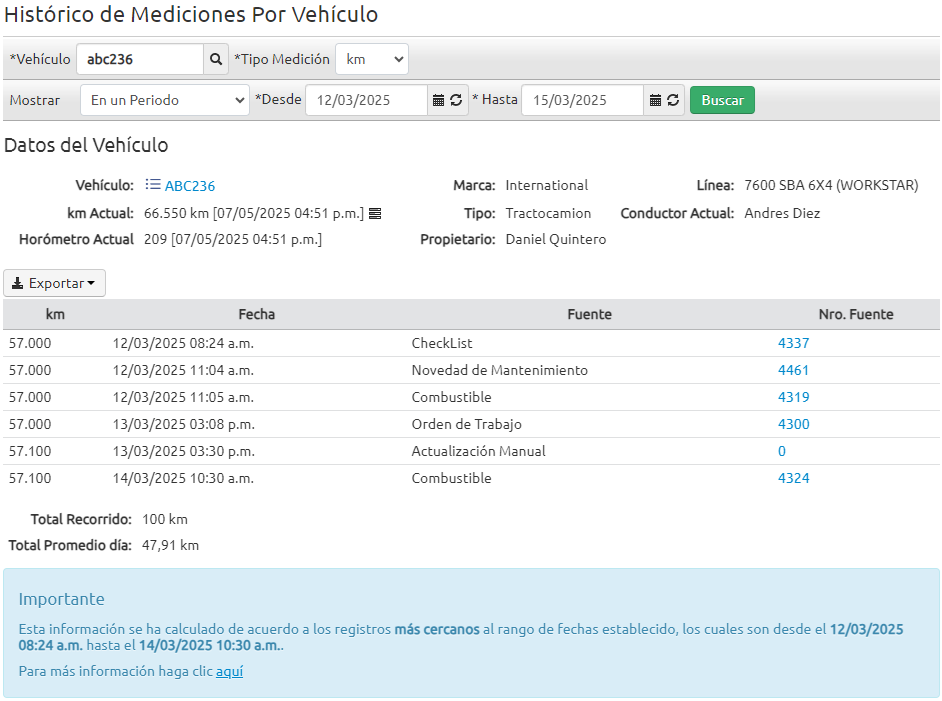Open the calendar icon for Desde date
The image size is (942, 701).
438,100
